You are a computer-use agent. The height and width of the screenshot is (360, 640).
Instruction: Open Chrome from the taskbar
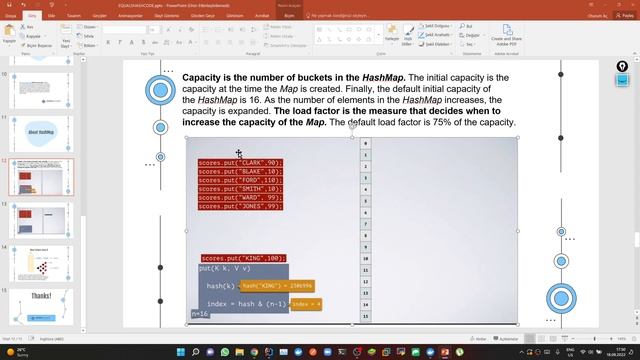[x=254, y=352]
